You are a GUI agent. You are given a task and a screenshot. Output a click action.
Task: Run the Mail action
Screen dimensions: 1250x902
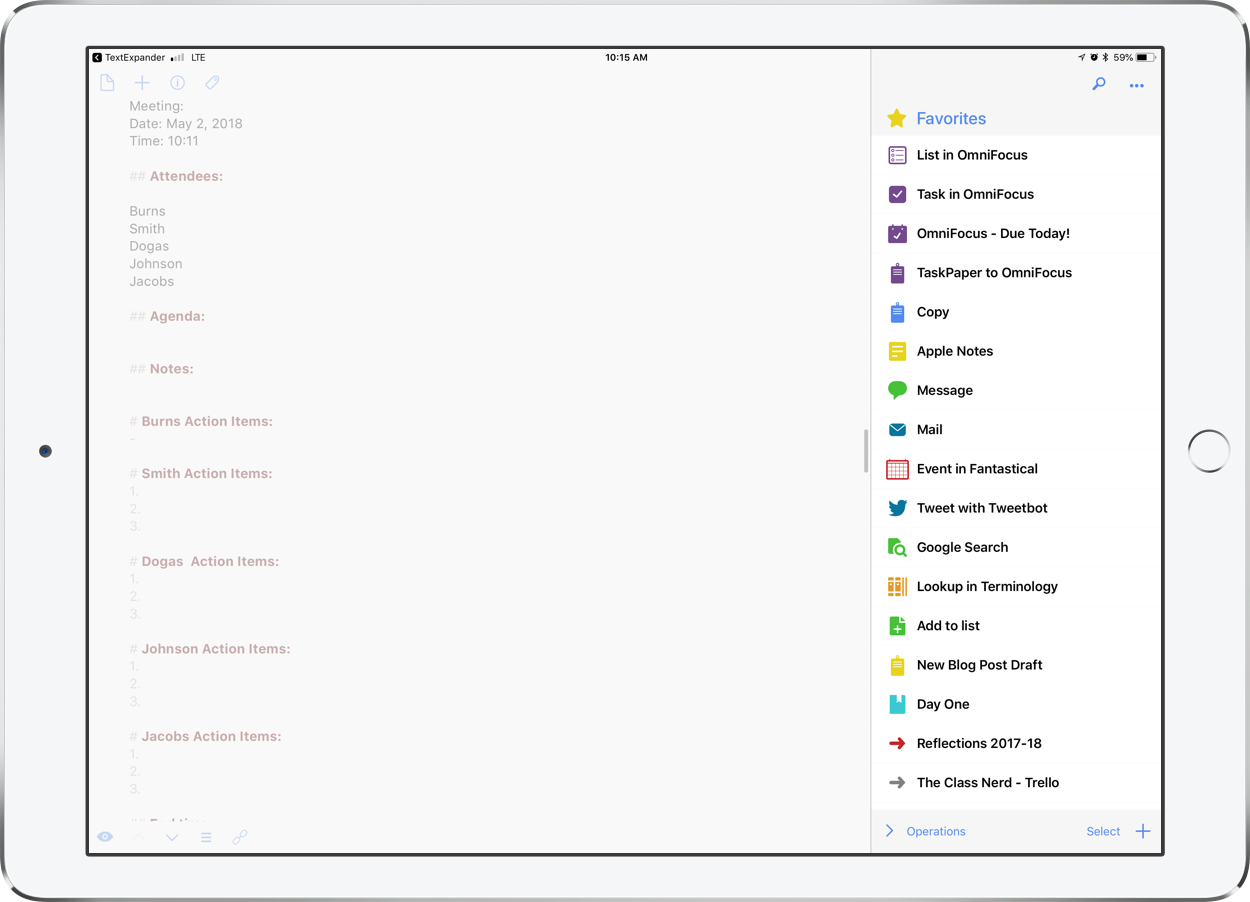pos(1016,429)
